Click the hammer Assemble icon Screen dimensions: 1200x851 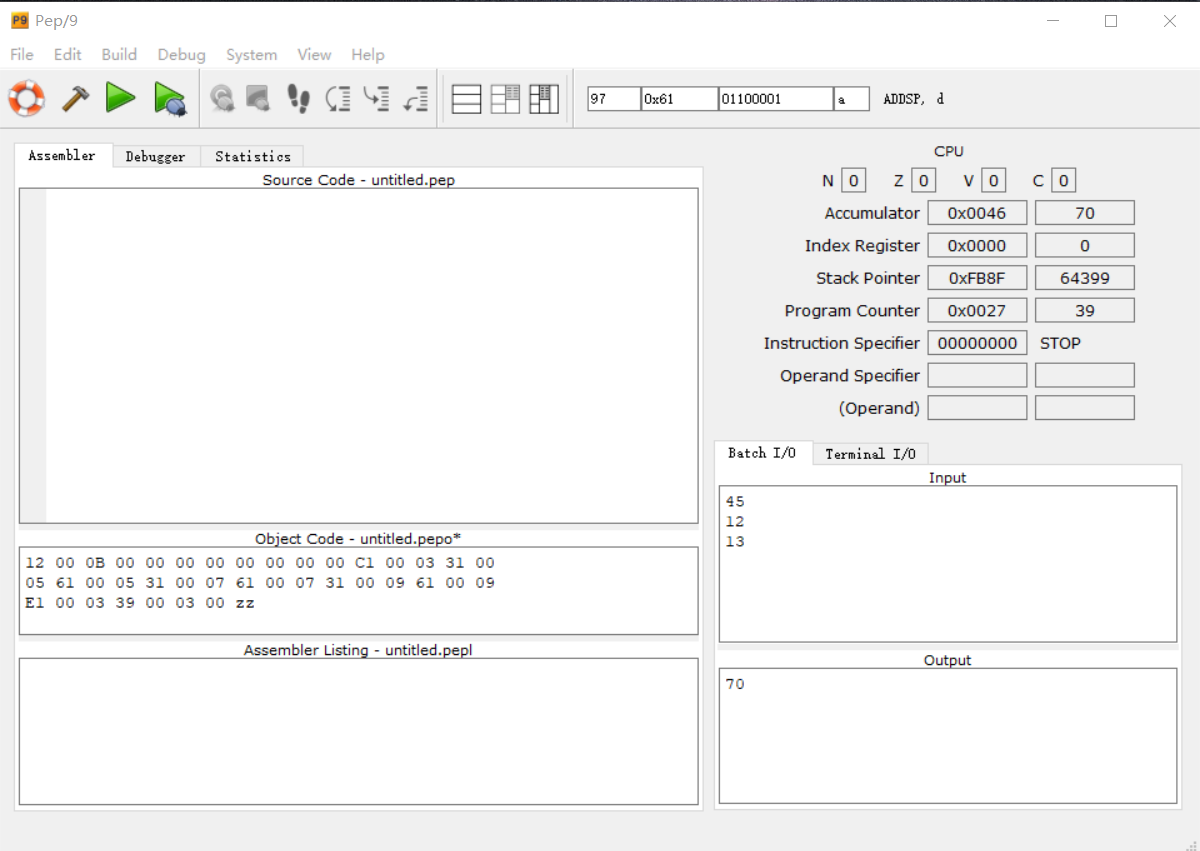(x=75, y=98)
